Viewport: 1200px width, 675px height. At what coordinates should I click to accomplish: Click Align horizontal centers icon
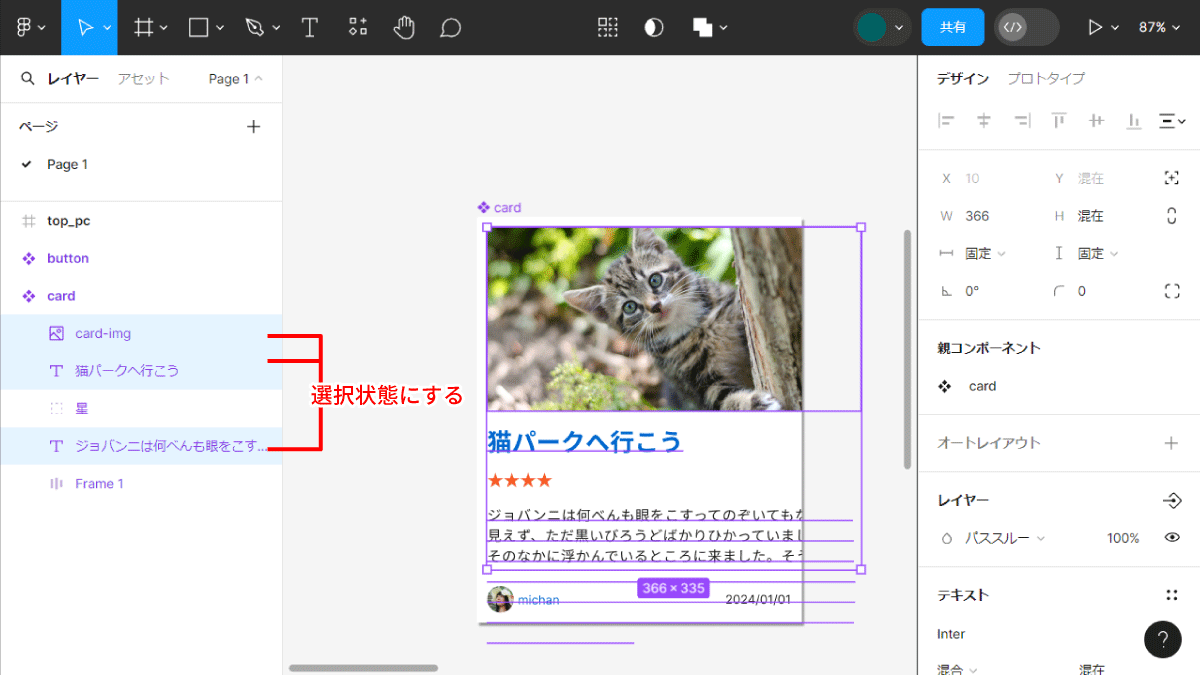(x=984, y=121)
